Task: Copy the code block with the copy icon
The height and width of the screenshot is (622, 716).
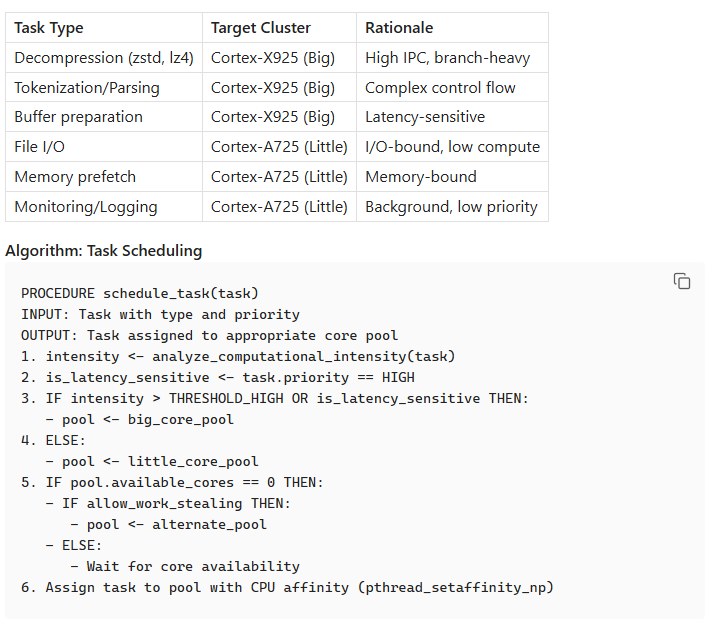Action: point(682,281)
